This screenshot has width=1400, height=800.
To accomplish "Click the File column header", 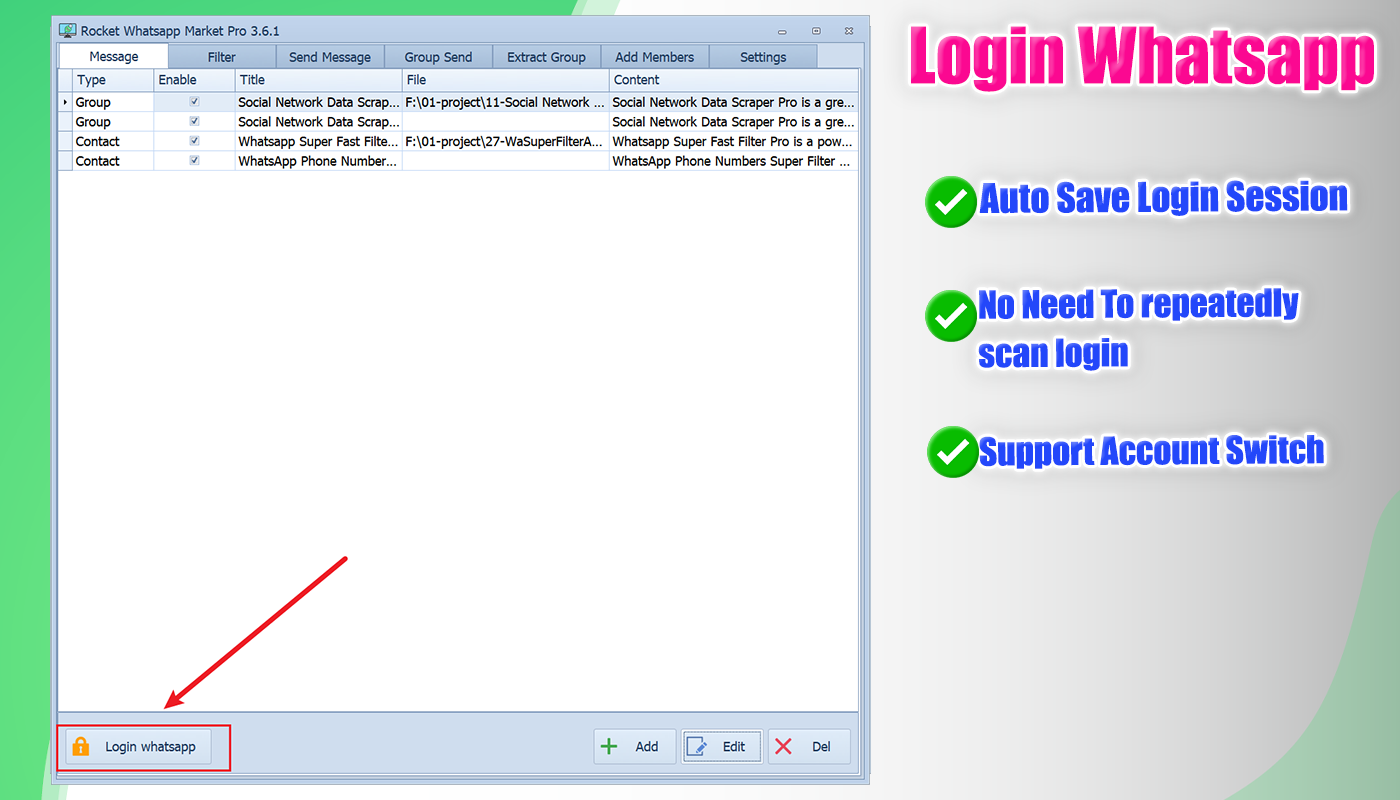I will coord(505,80).
